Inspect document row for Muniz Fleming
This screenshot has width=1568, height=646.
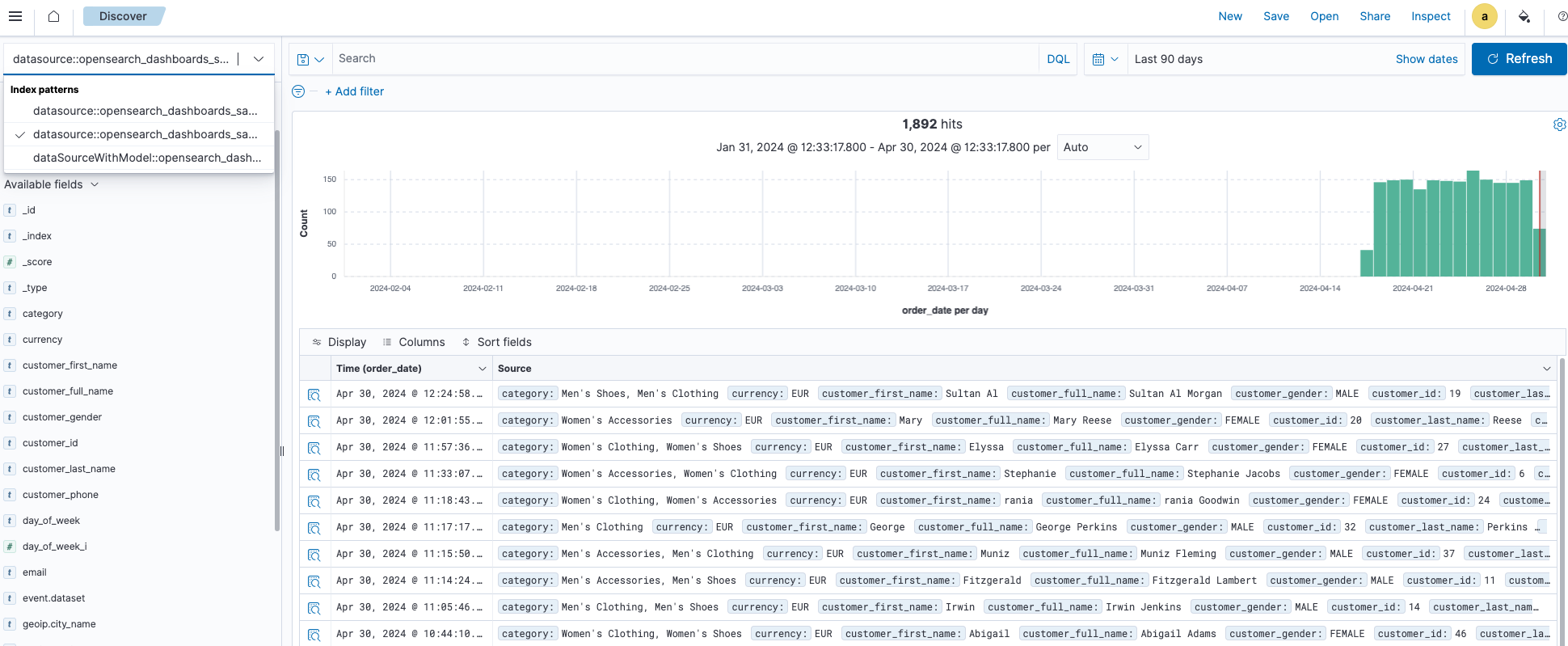tap(314, 555)
